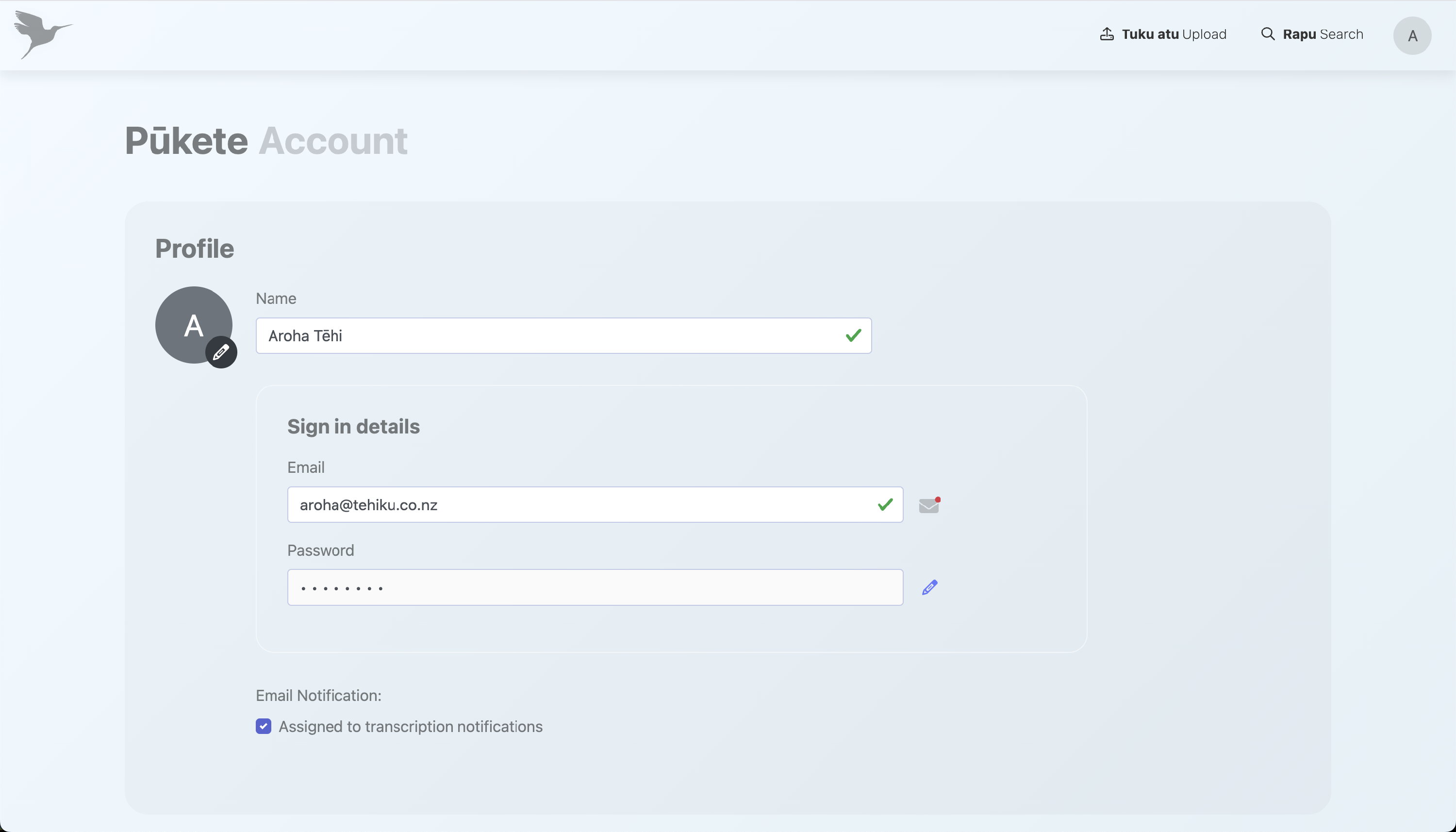This screenshot has width=1456, height=832.
Task: Focus the masked Password field
Action: 595,587
